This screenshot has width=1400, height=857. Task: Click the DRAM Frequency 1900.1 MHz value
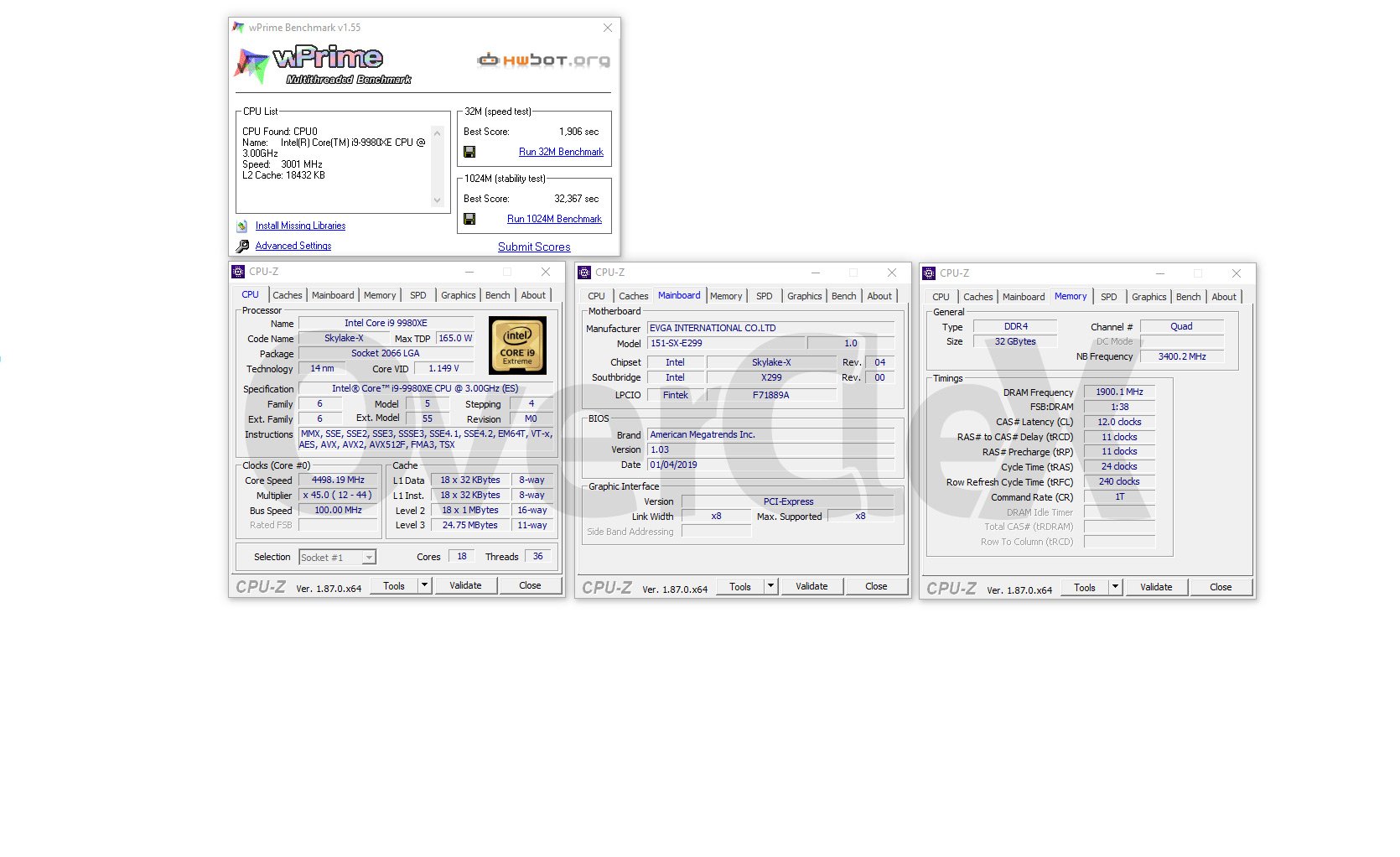click(x=1119, y=392)
